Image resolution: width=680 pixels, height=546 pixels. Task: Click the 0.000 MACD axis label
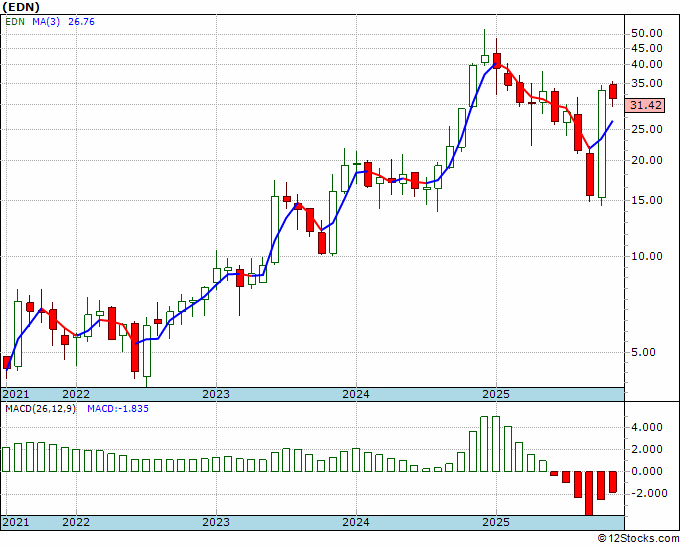647,471
